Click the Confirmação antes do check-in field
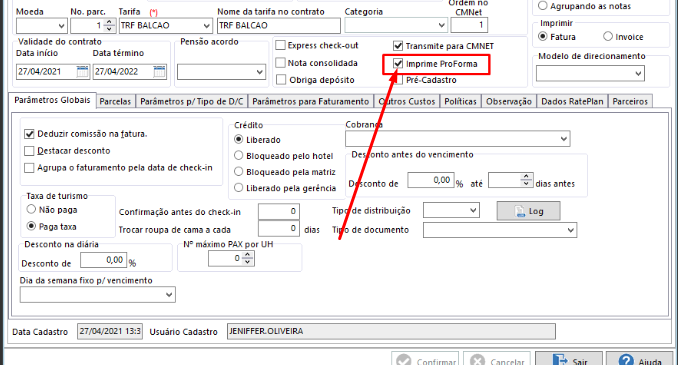This screenshot has width=678, height=365. (279, 211)
